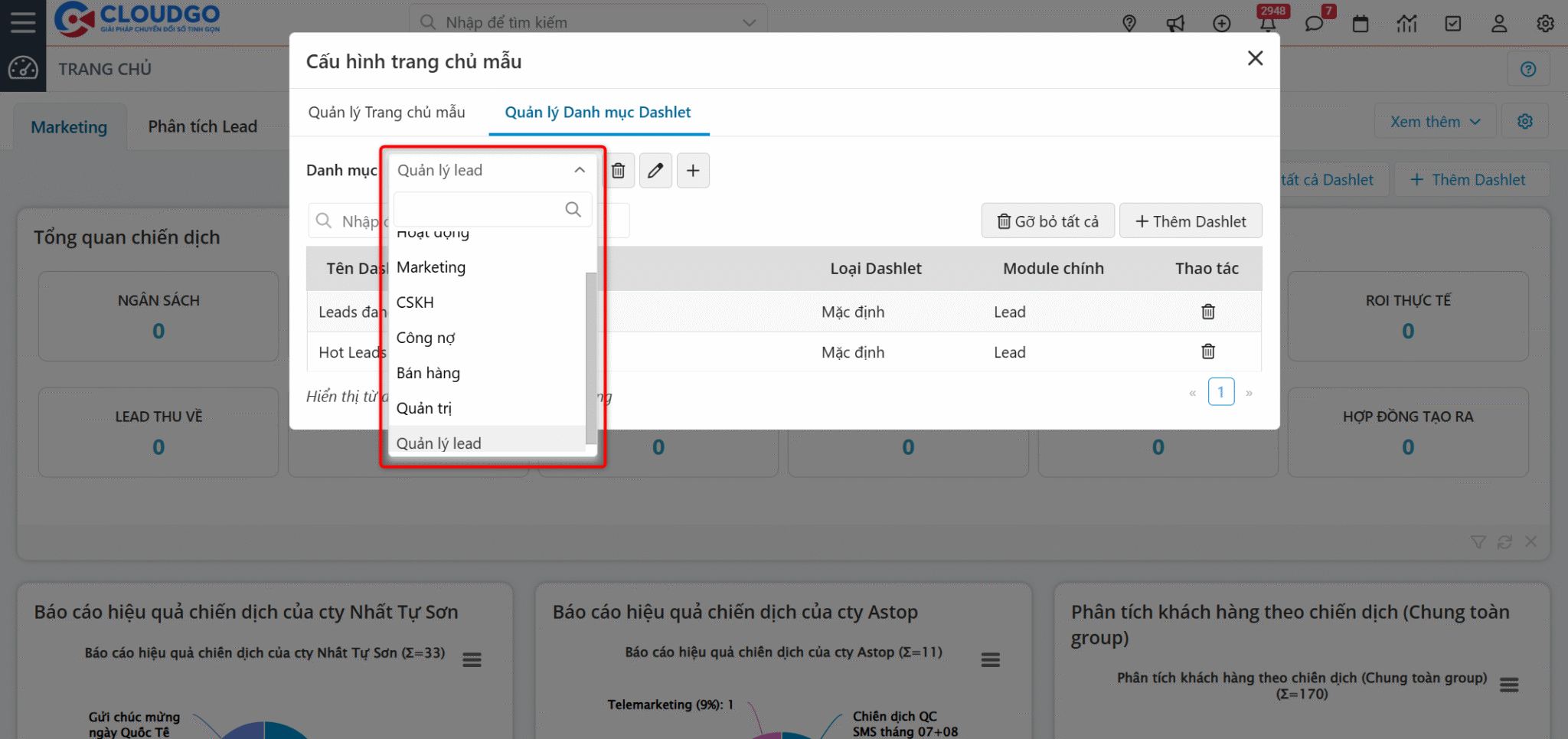The width and height of the screenshot is (1568, 739).
Task: Click the category dropdown list scrollbar
Action: pyautogui.click(x=590, y=358)
